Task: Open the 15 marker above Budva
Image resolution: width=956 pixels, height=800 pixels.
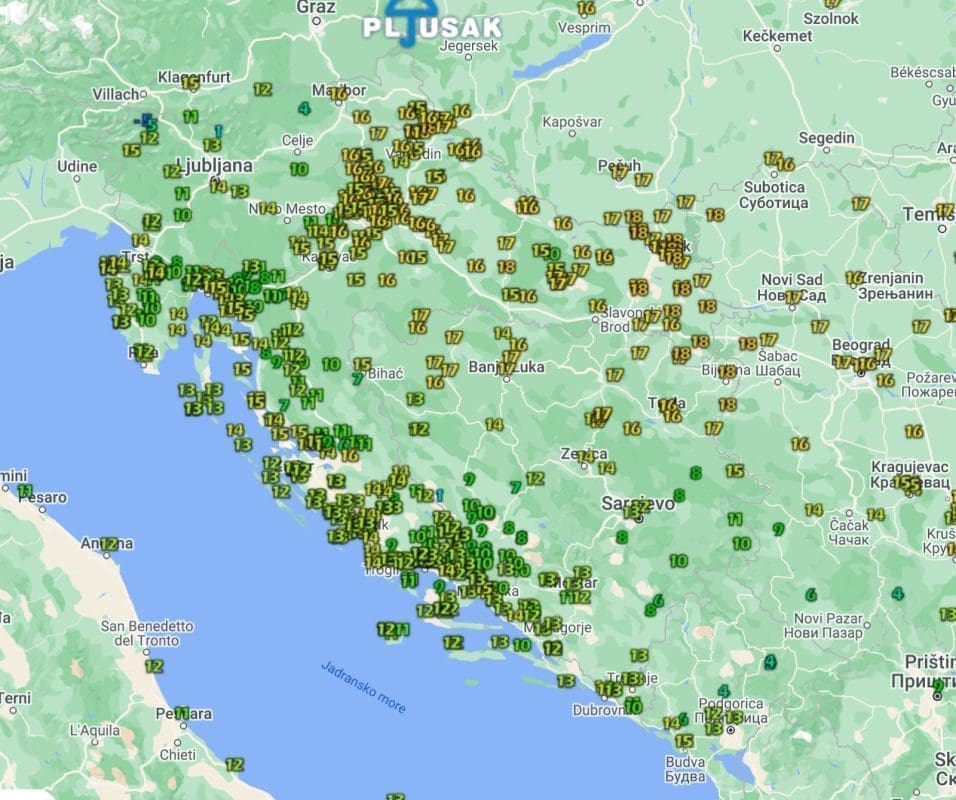Action: click(684, 741)
